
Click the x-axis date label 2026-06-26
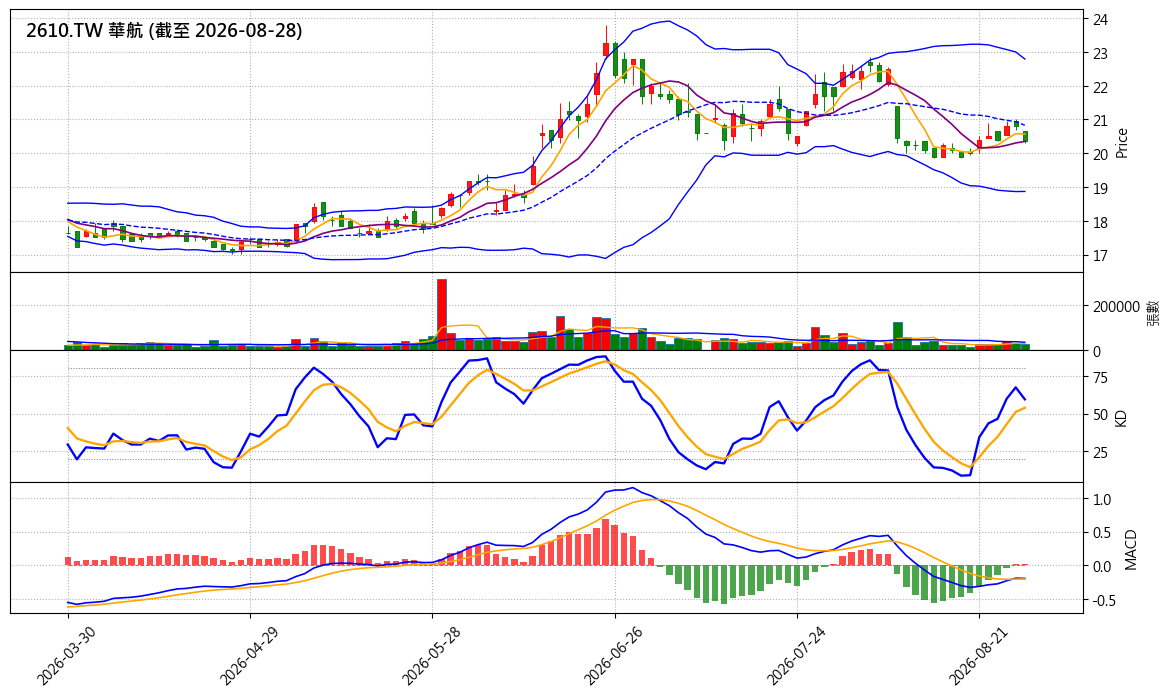click(613, 657)
